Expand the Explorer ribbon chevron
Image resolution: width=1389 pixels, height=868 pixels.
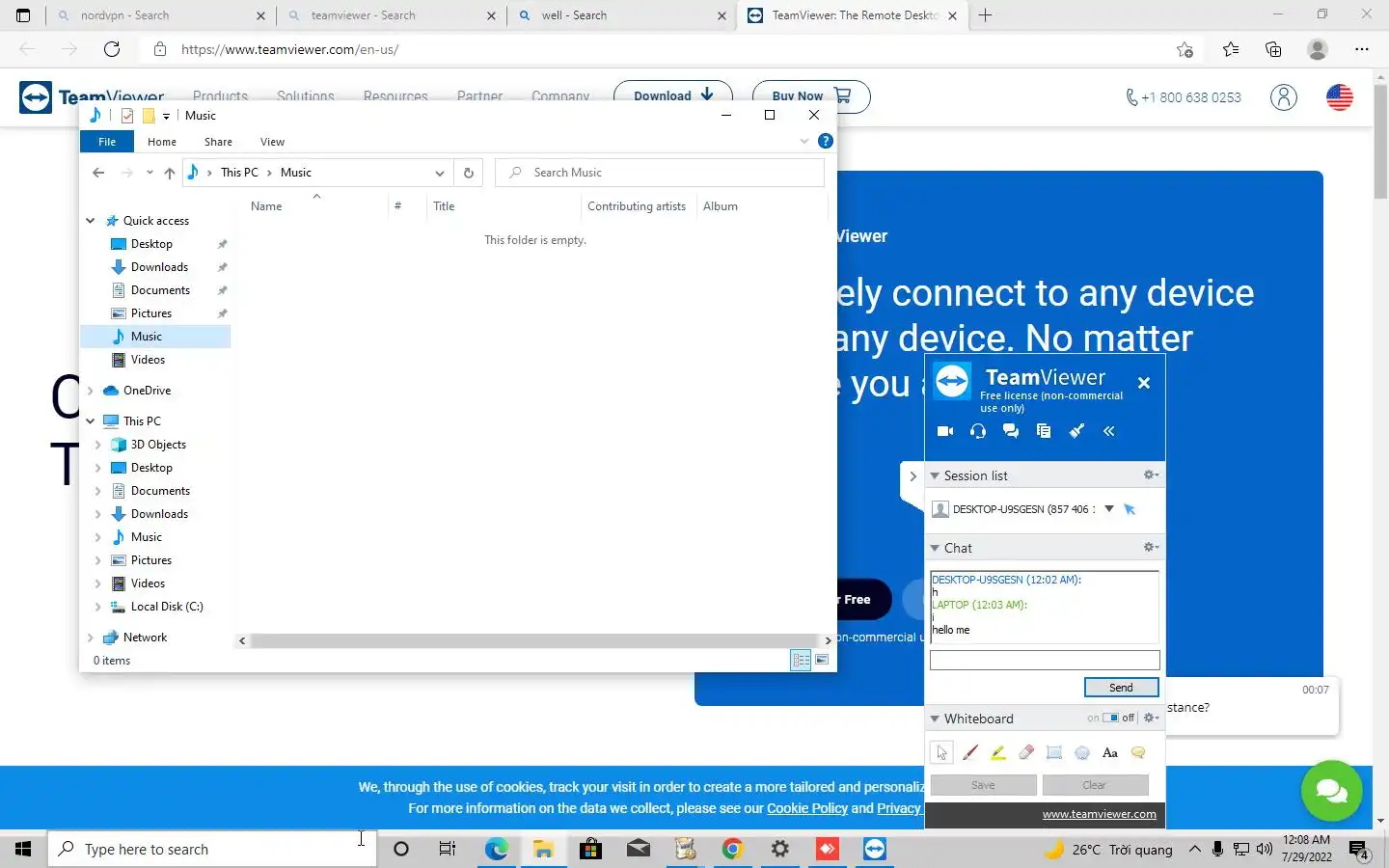(804, 141)
